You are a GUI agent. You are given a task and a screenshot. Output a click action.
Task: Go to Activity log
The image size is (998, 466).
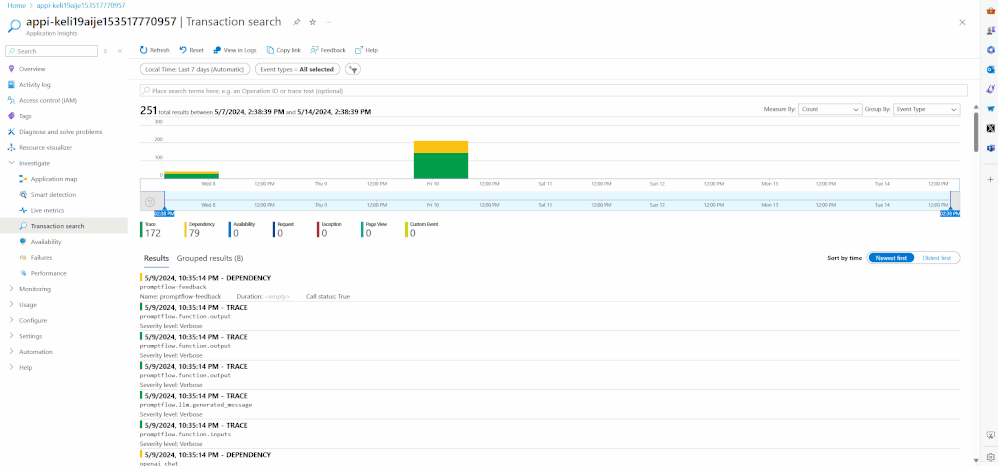click(x=34, y=85)
